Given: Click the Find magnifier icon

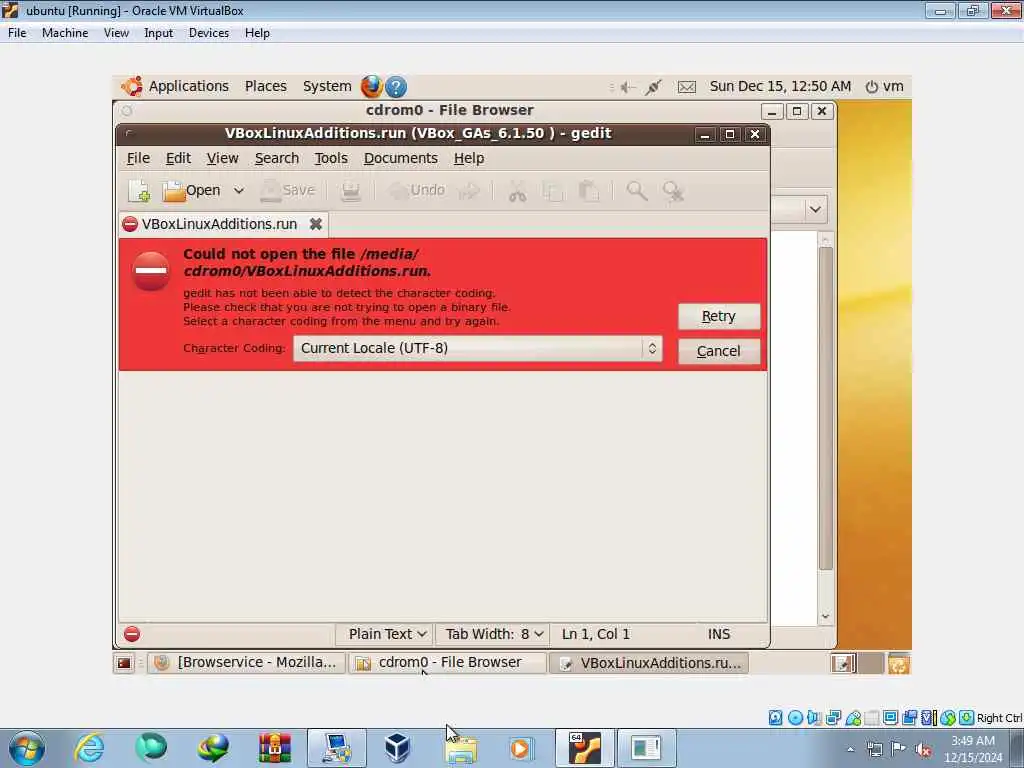Looking at the screenshot, I should (x=637, y=191).
